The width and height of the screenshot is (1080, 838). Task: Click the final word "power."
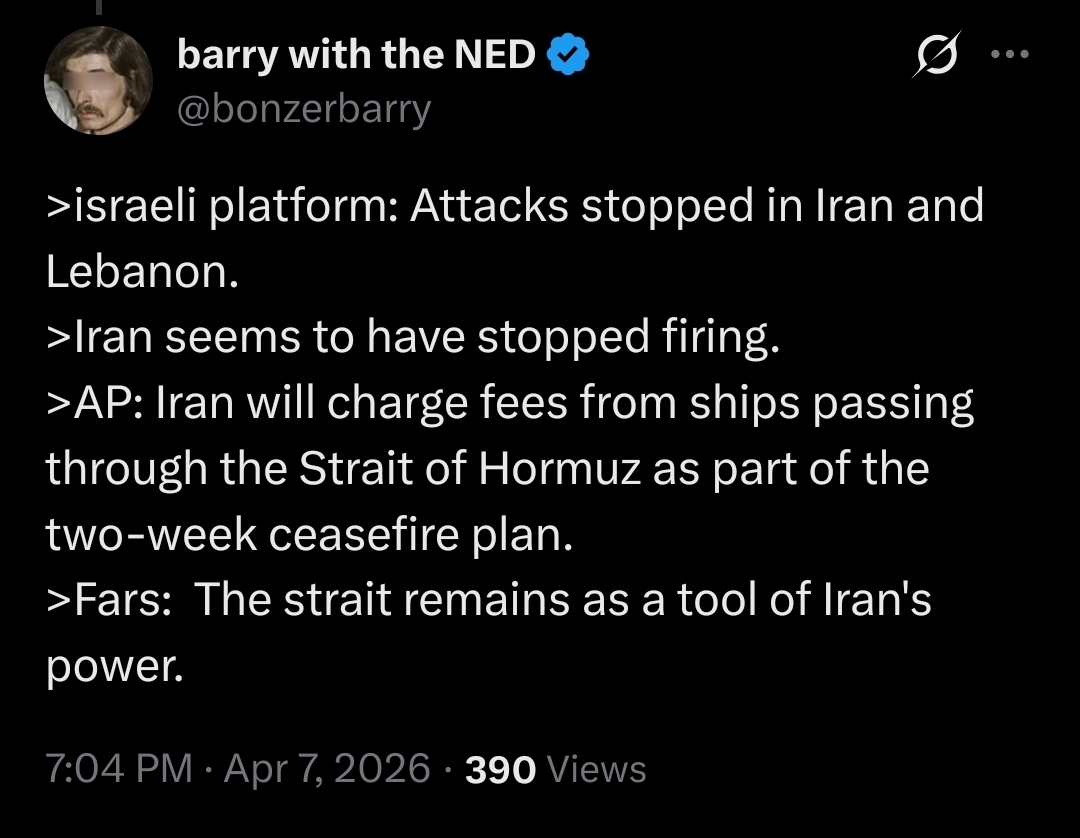[115, 667]
